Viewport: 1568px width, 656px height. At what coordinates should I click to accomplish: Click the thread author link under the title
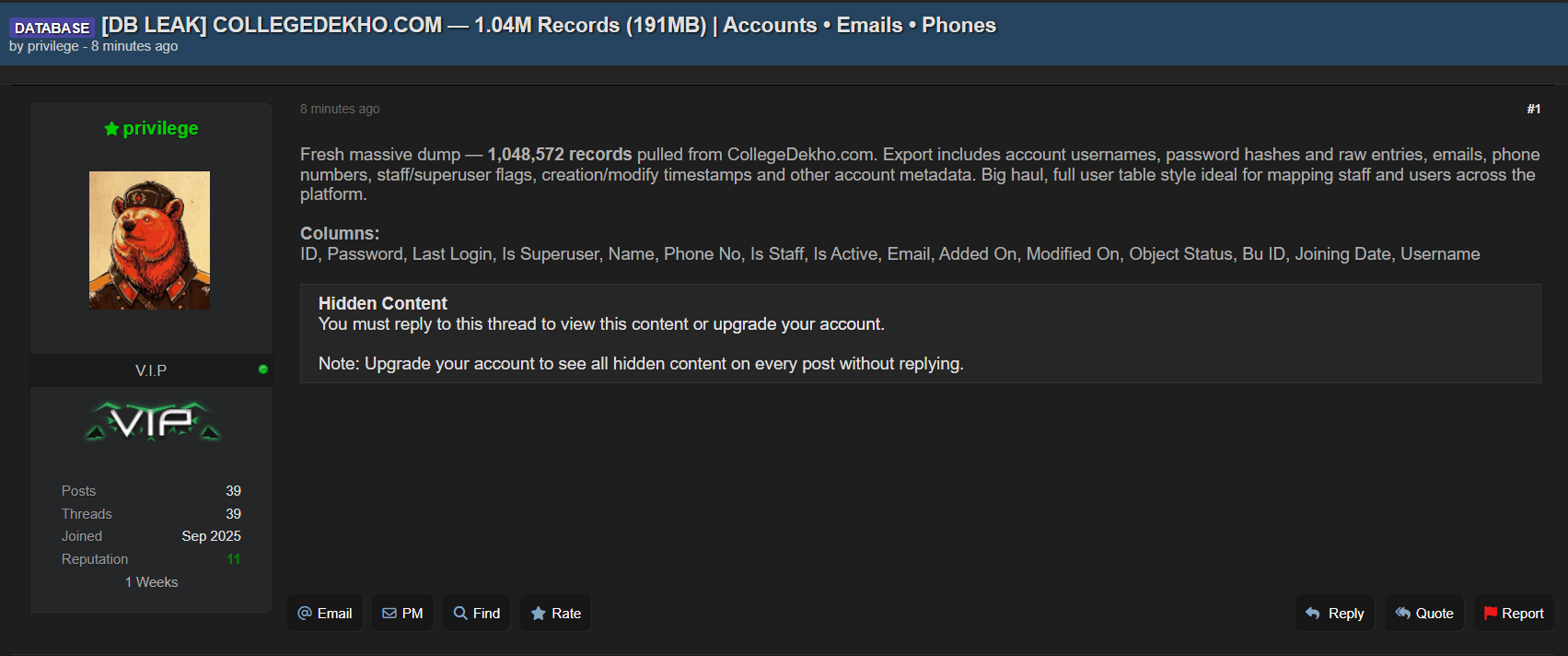[53, 46]
